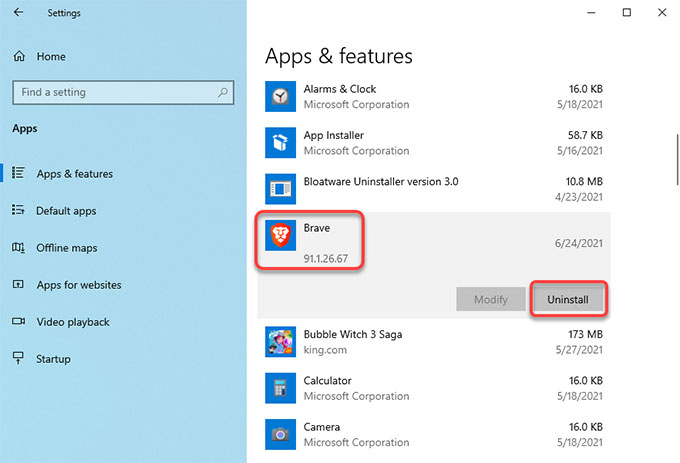The width and height of the screenshot is (680, 463).
Task: Uninstall the Brave application
Action: (x=568, y=299)
